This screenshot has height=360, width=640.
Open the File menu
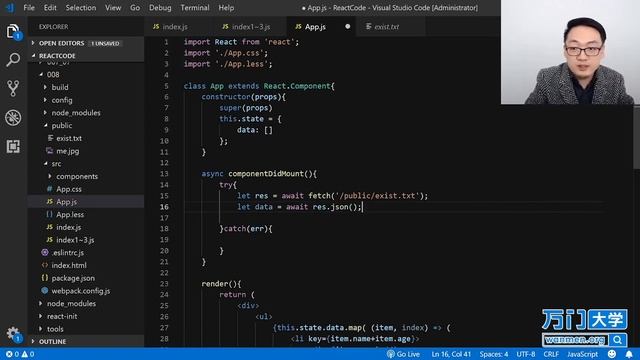coord(29,7)
